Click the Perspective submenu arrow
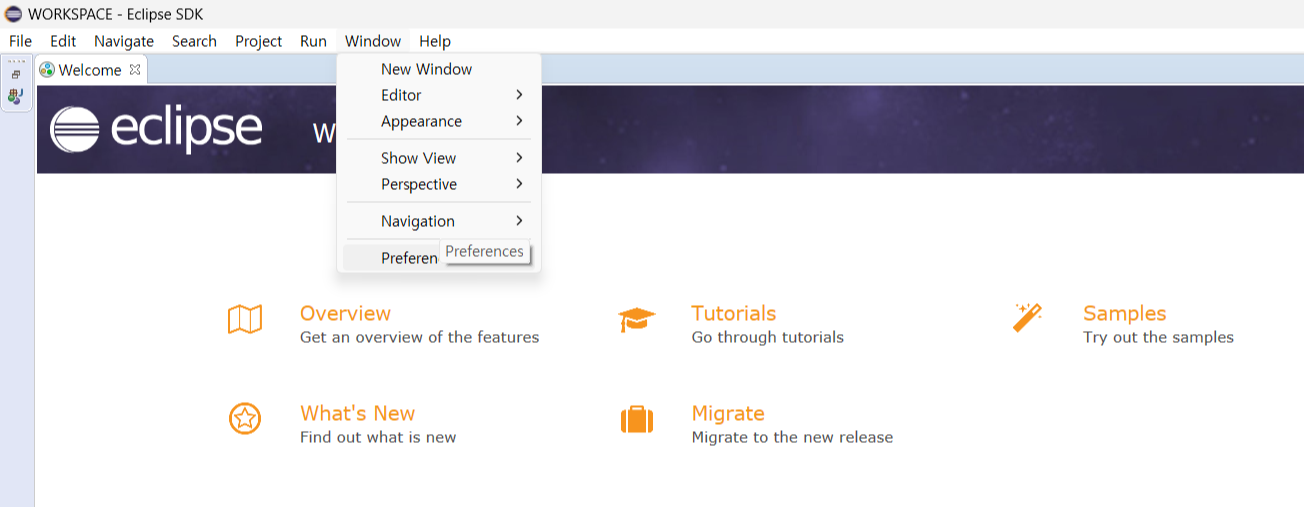This screenshot has width=1304, height=507. coord(519,184)
